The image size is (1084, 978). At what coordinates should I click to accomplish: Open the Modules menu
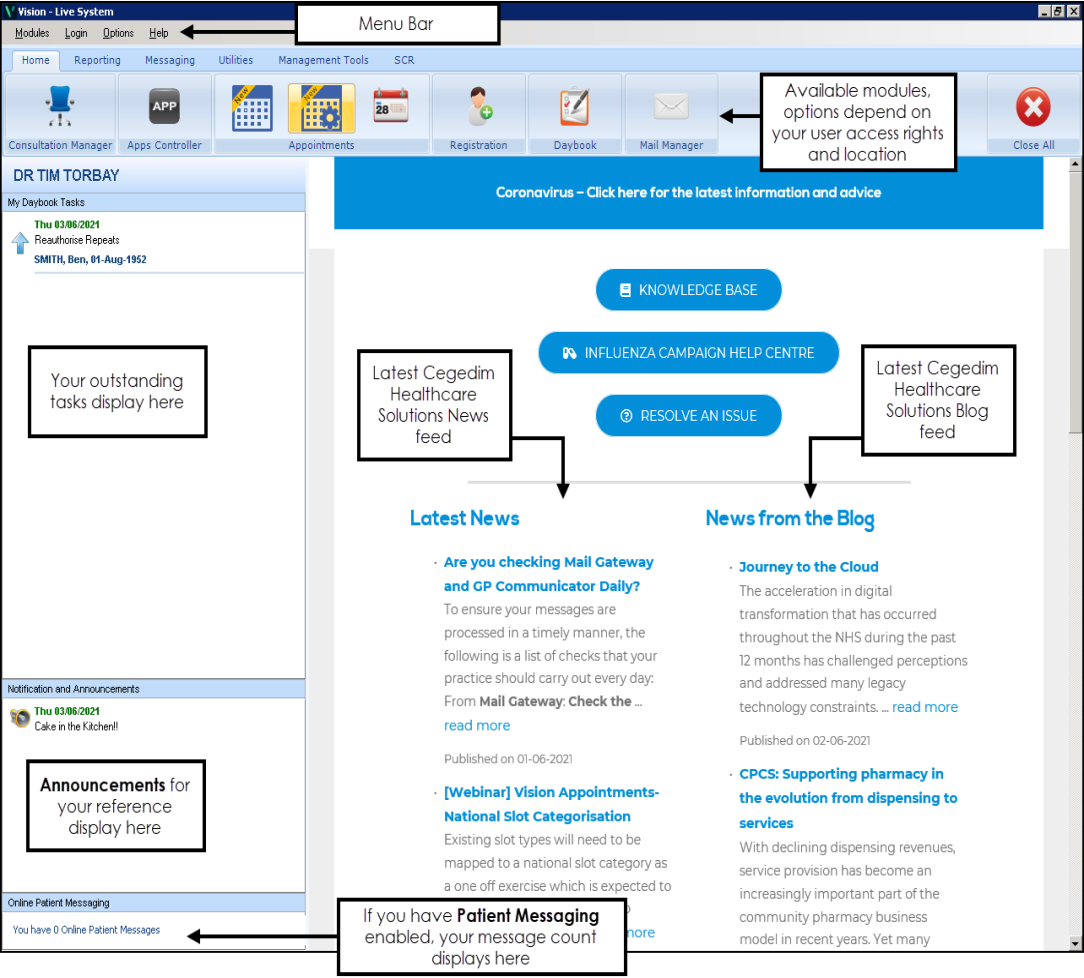(32, 32)
